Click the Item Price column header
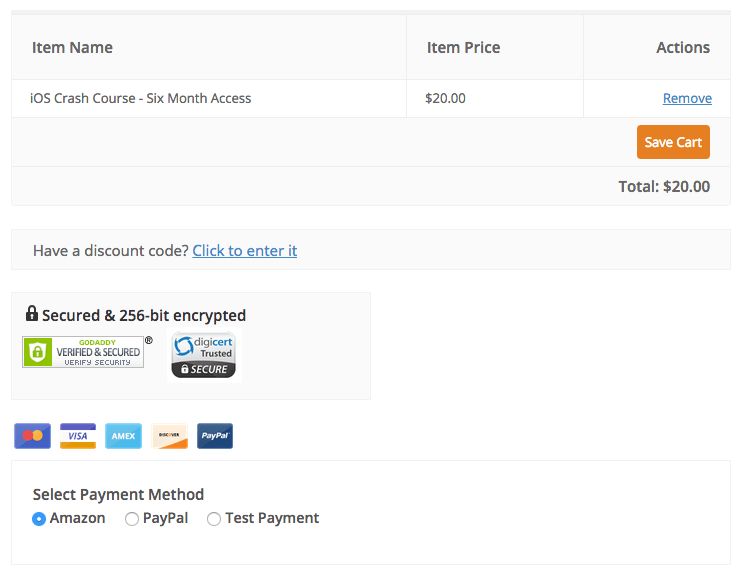 463,48
